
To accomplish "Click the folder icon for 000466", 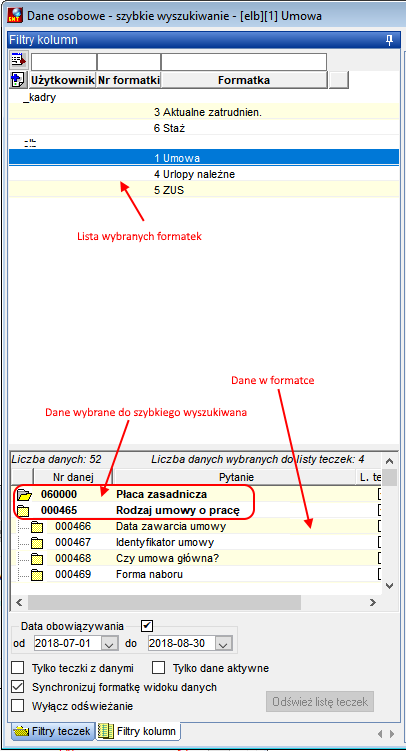I will point(37,527).
